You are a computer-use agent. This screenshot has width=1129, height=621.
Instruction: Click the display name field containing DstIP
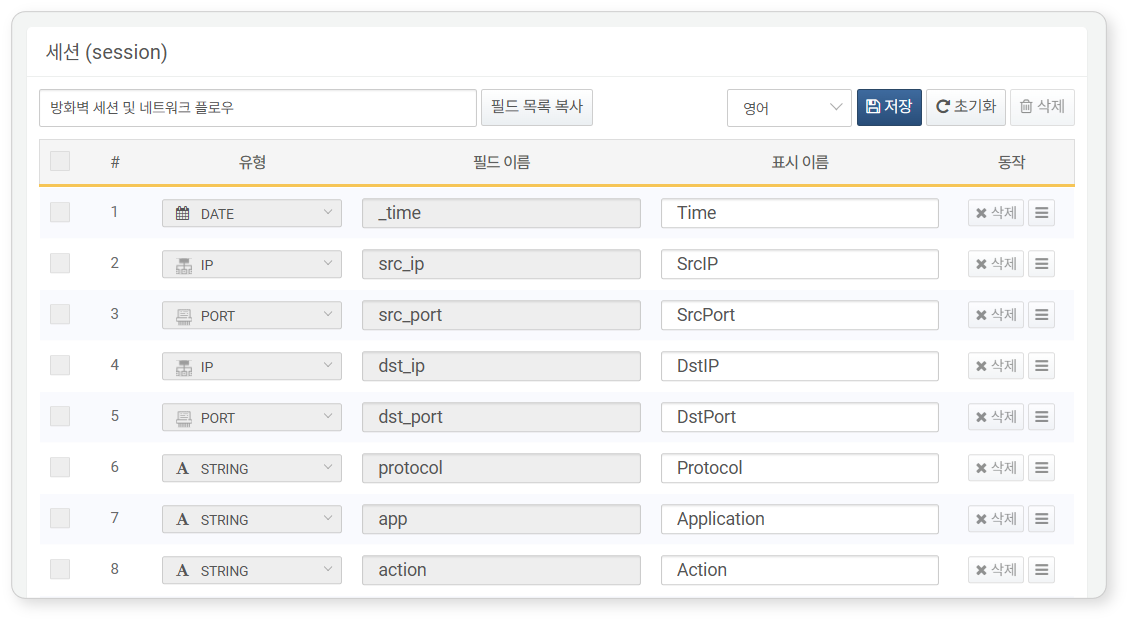coord(800,366)
